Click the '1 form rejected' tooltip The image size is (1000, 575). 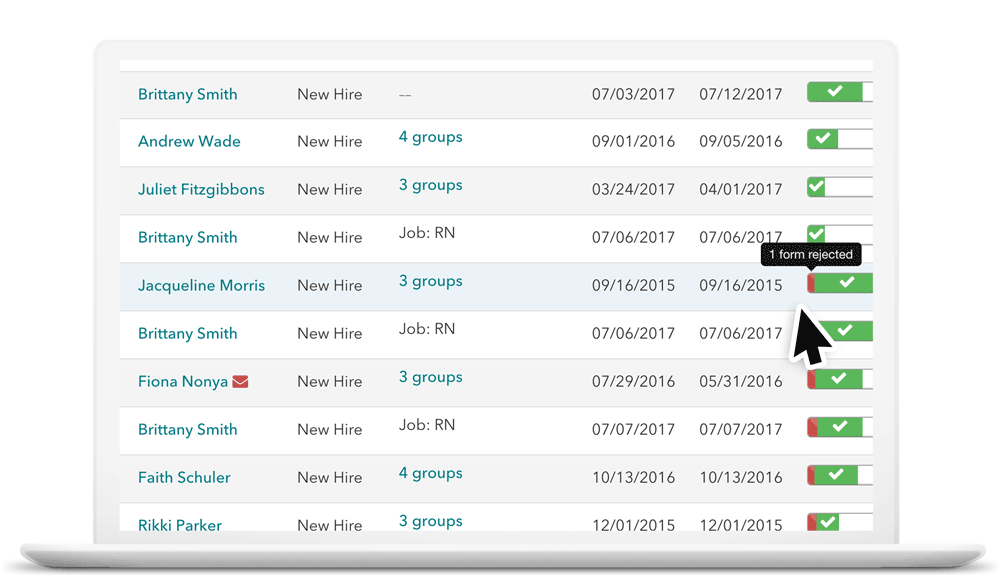pyautogui.click(x=811, y=254)
